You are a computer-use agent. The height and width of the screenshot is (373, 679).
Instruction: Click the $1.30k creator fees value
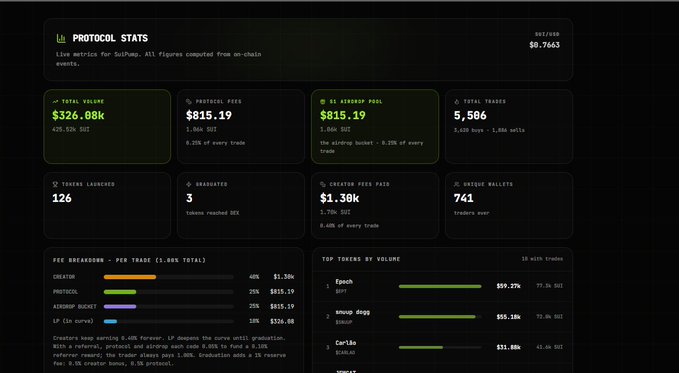(x=340, y=198)
